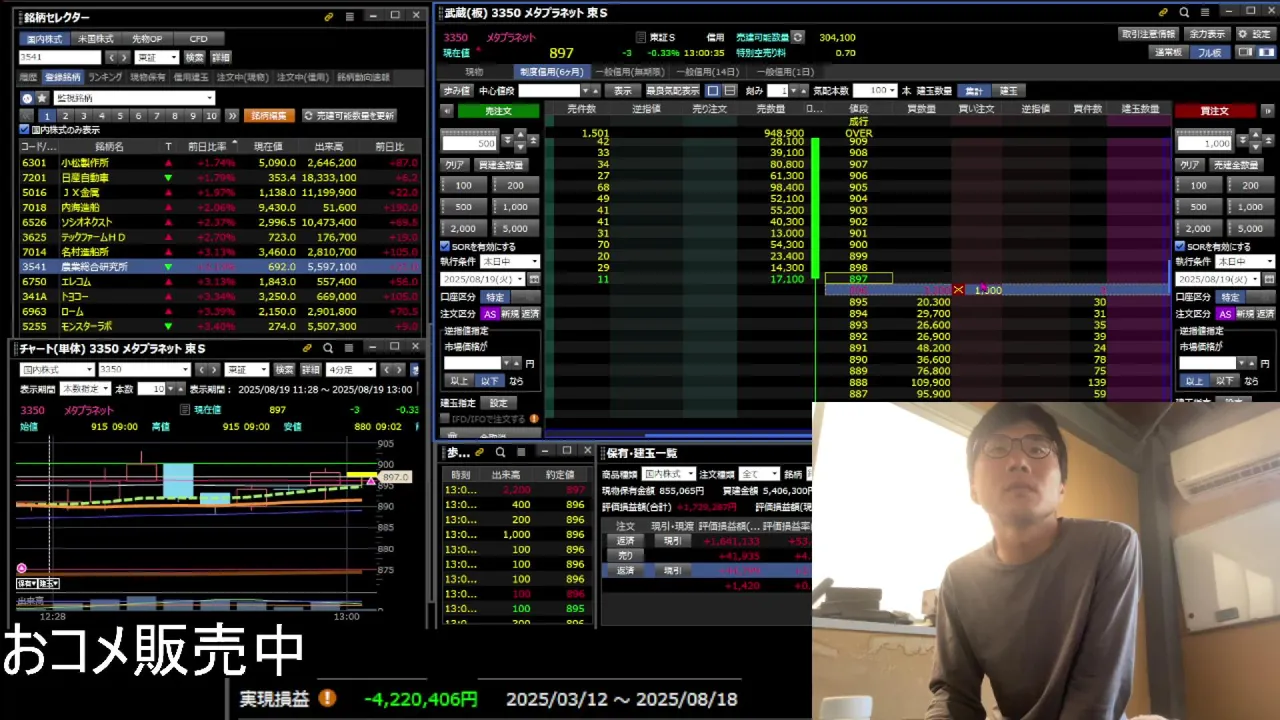Click link icon in 歩み window title bar
The height and width of the screenshot is (720, 1280).
pyautogui.click(x=480, y=452)
